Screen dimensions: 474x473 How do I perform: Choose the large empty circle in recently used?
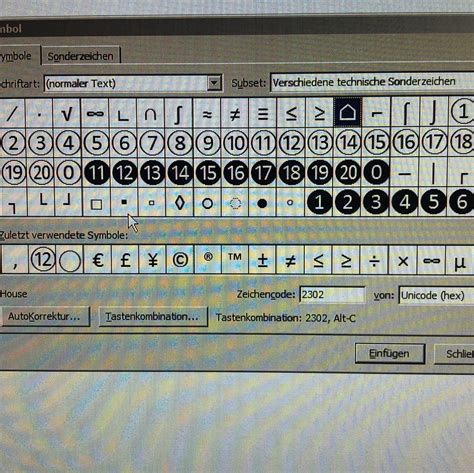(x=70, y=260)
